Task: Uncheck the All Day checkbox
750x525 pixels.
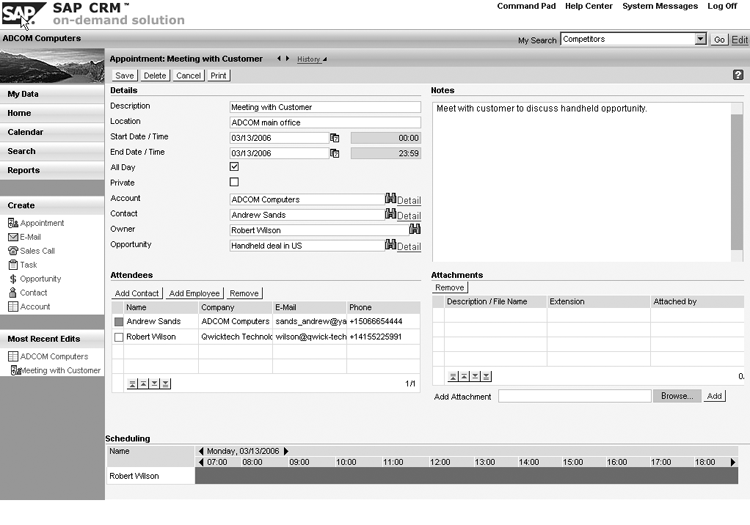Action: pos(234,167)
